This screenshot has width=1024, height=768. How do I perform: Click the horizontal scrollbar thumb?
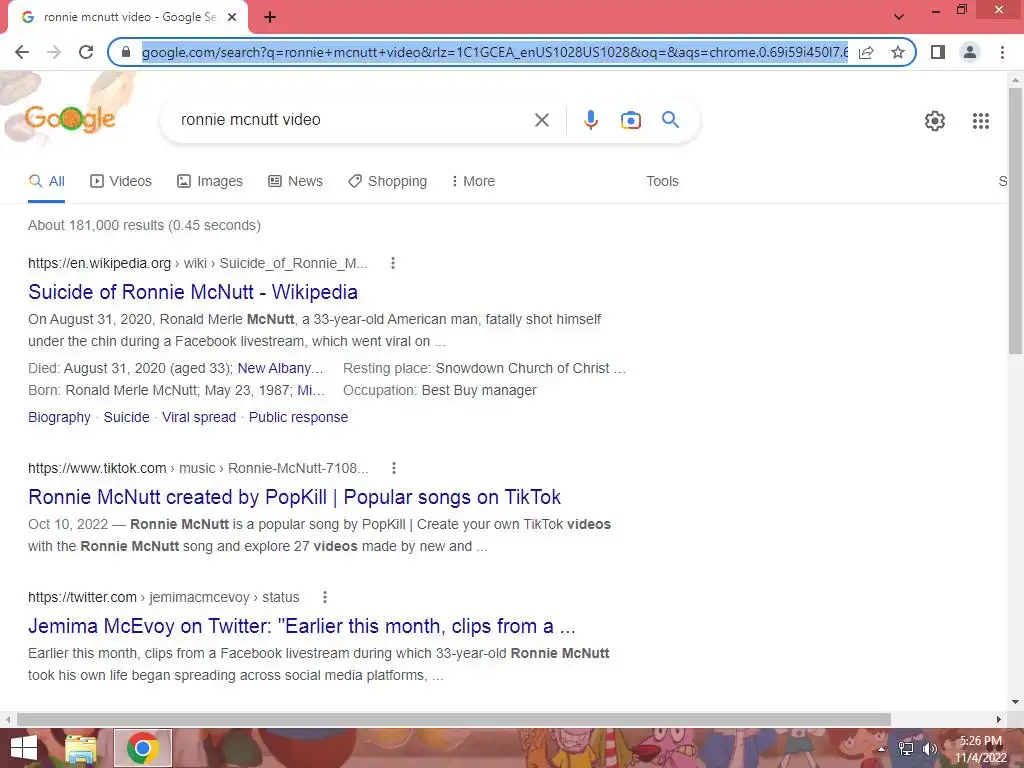click(x=454, y=720)
